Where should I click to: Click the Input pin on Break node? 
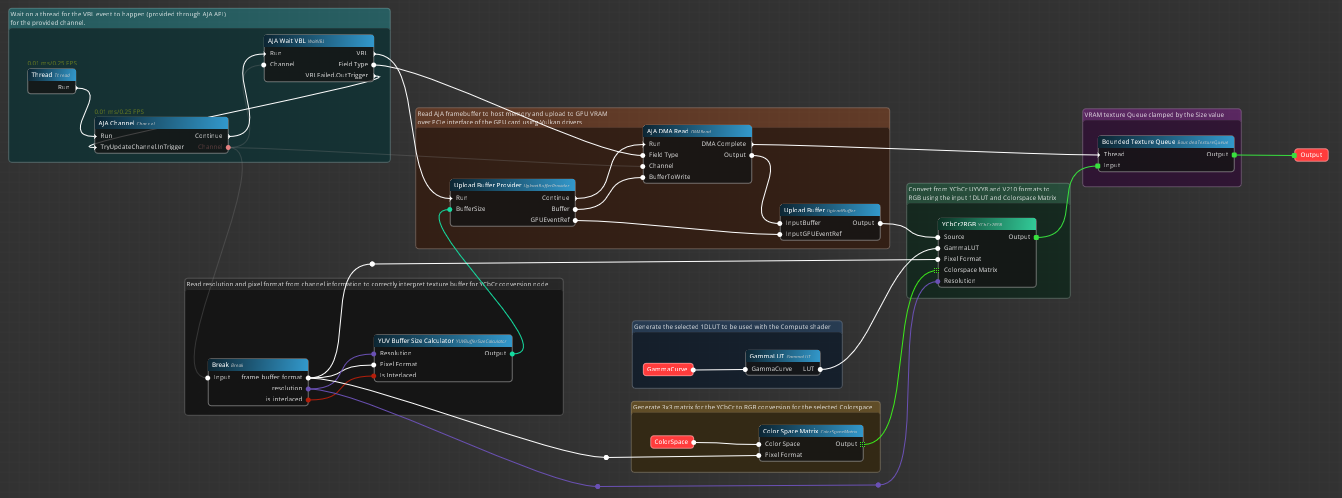click(208, 377)
